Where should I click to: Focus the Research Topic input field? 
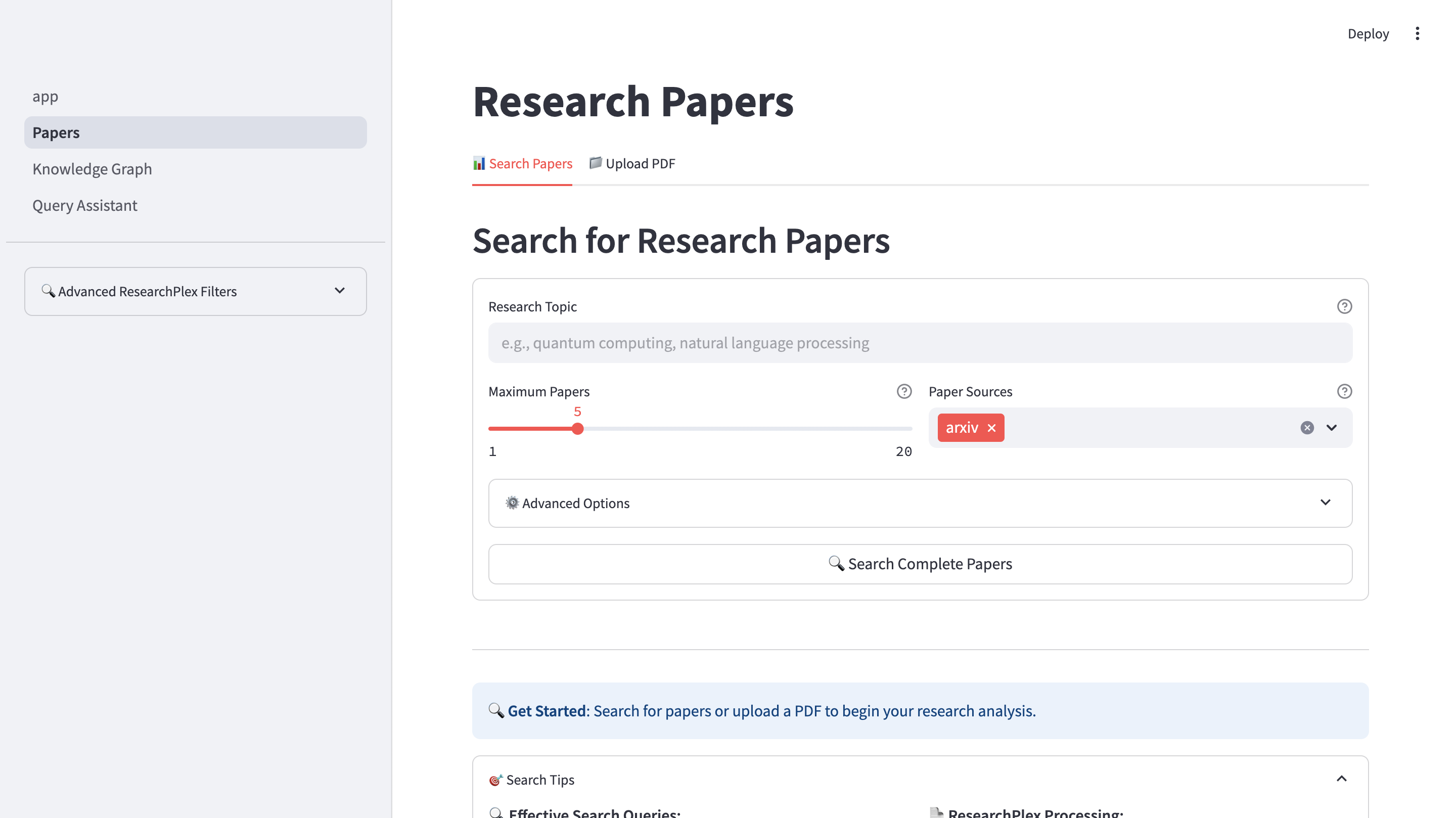coord(920,343)
